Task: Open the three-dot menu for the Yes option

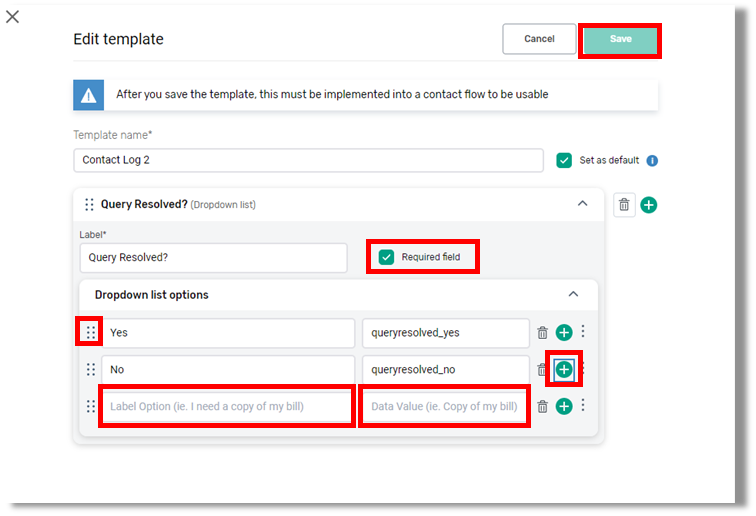Action: (x=583, y=333)
